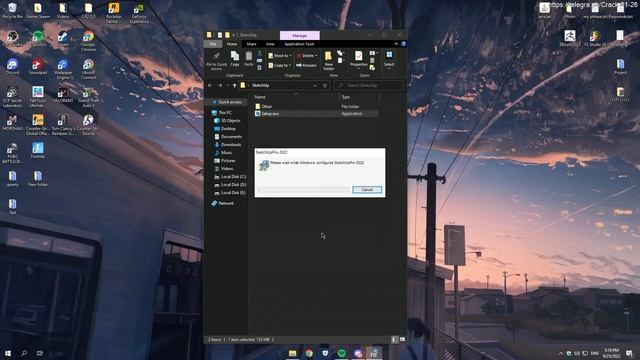Click the taskbar search magnifier
The image size is (640, 360).
[x=24, y=353]
